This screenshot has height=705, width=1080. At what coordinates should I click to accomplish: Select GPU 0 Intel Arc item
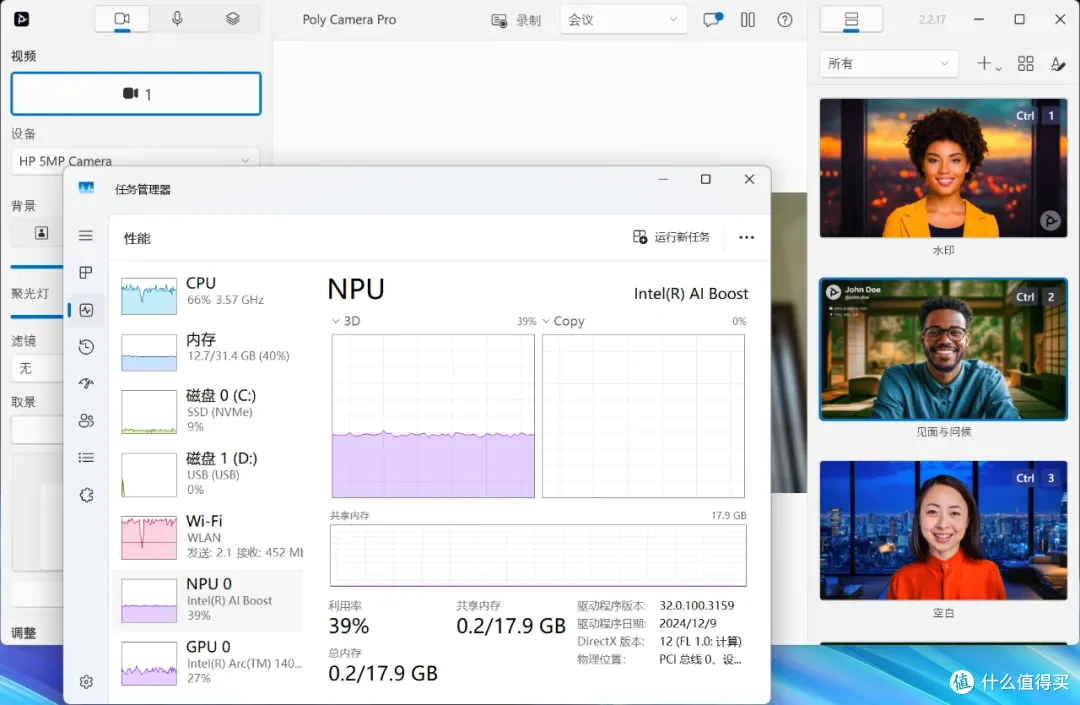click(x=209, y=662)
